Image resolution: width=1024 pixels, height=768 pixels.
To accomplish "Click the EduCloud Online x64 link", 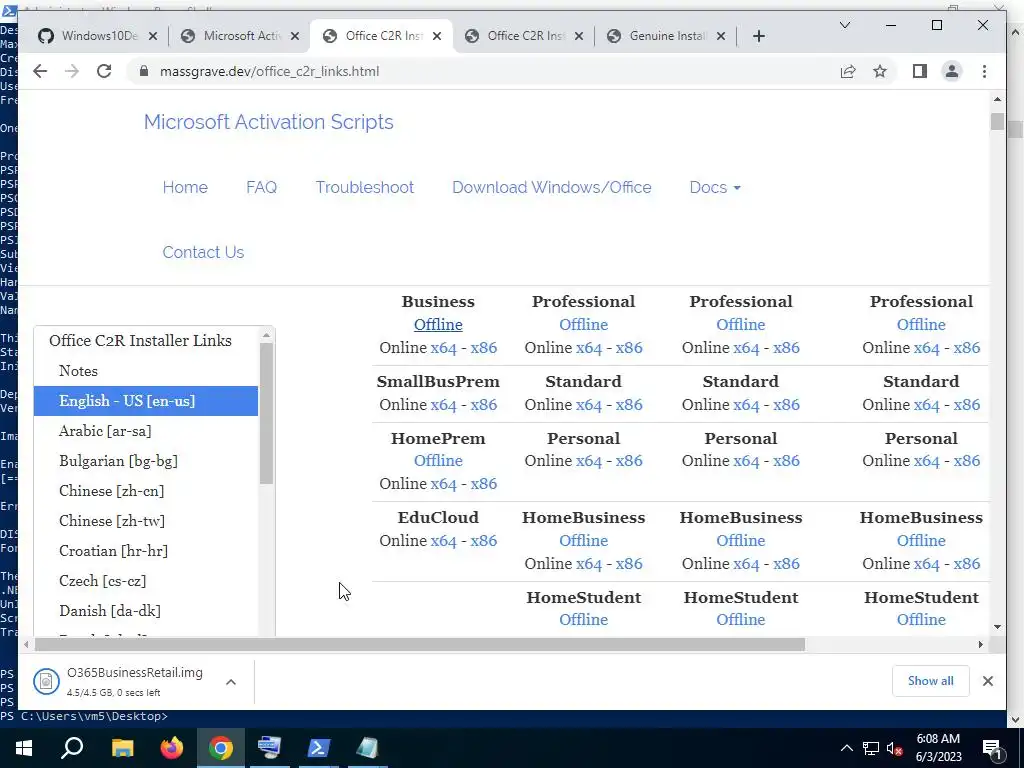I will tap(443, 540).
